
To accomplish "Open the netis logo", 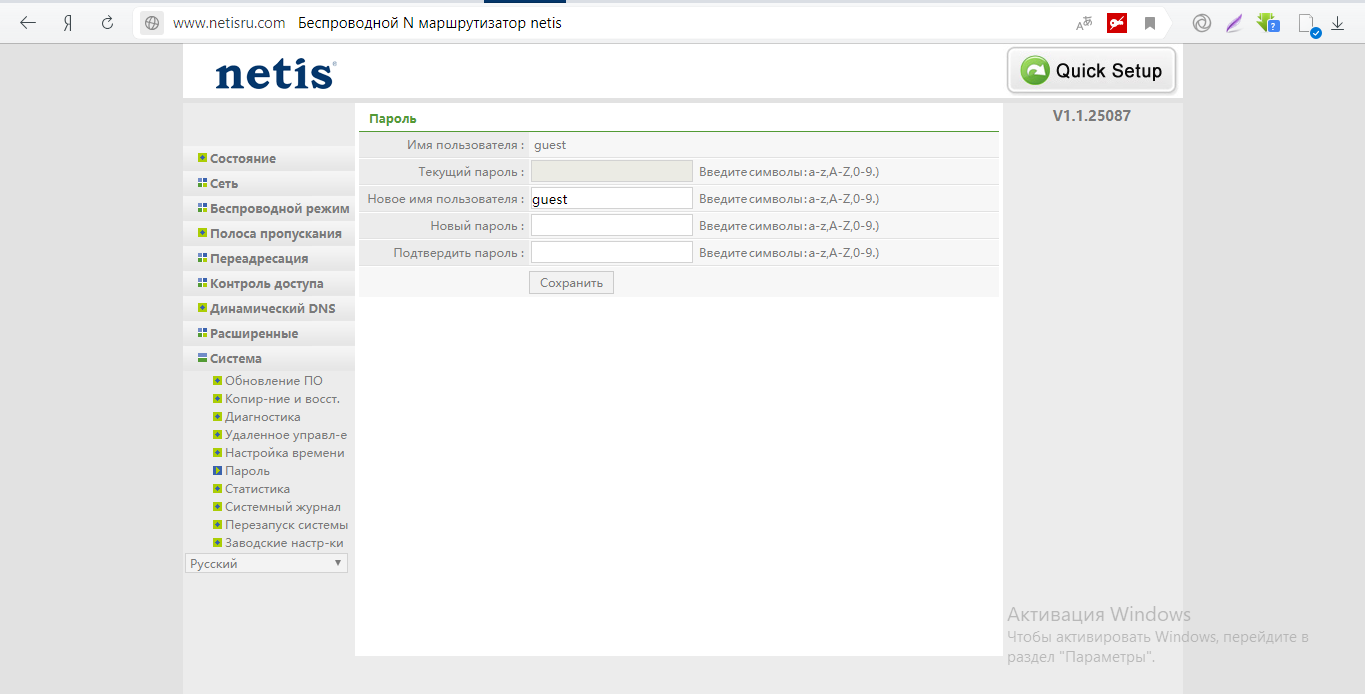I will point(276,74).
